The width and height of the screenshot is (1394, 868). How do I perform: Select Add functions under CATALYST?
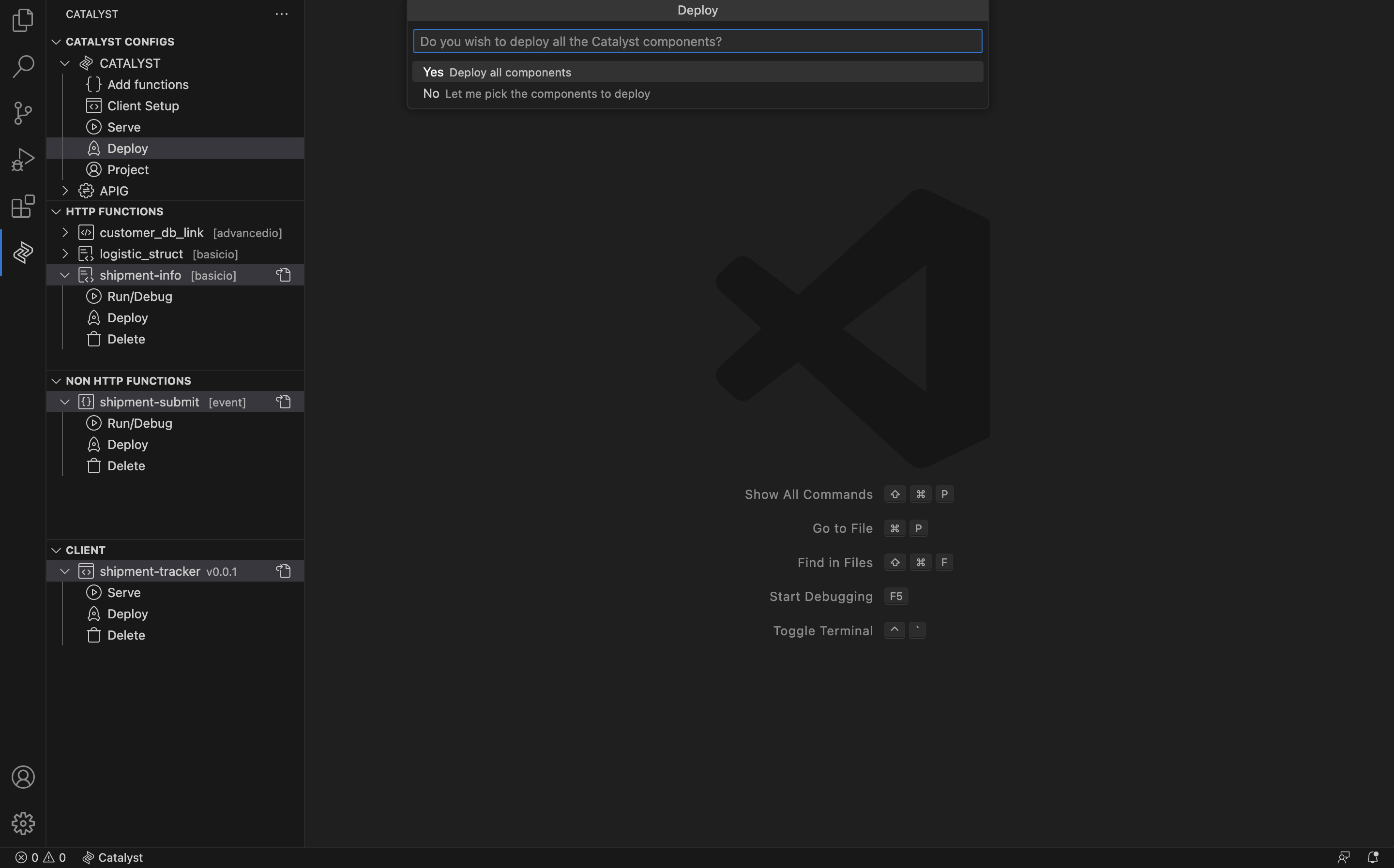(175, 84)
